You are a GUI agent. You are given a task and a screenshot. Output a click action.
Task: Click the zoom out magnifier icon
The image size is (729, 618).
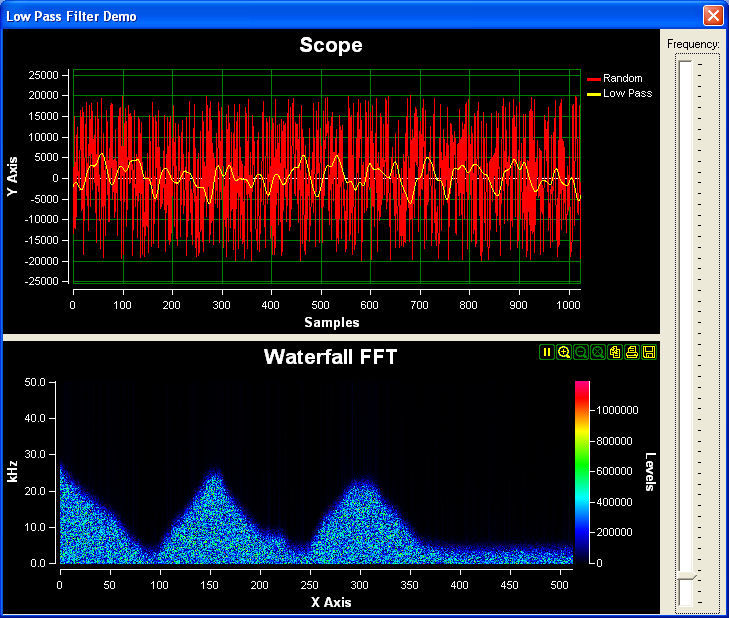click(x=581, y=352)
